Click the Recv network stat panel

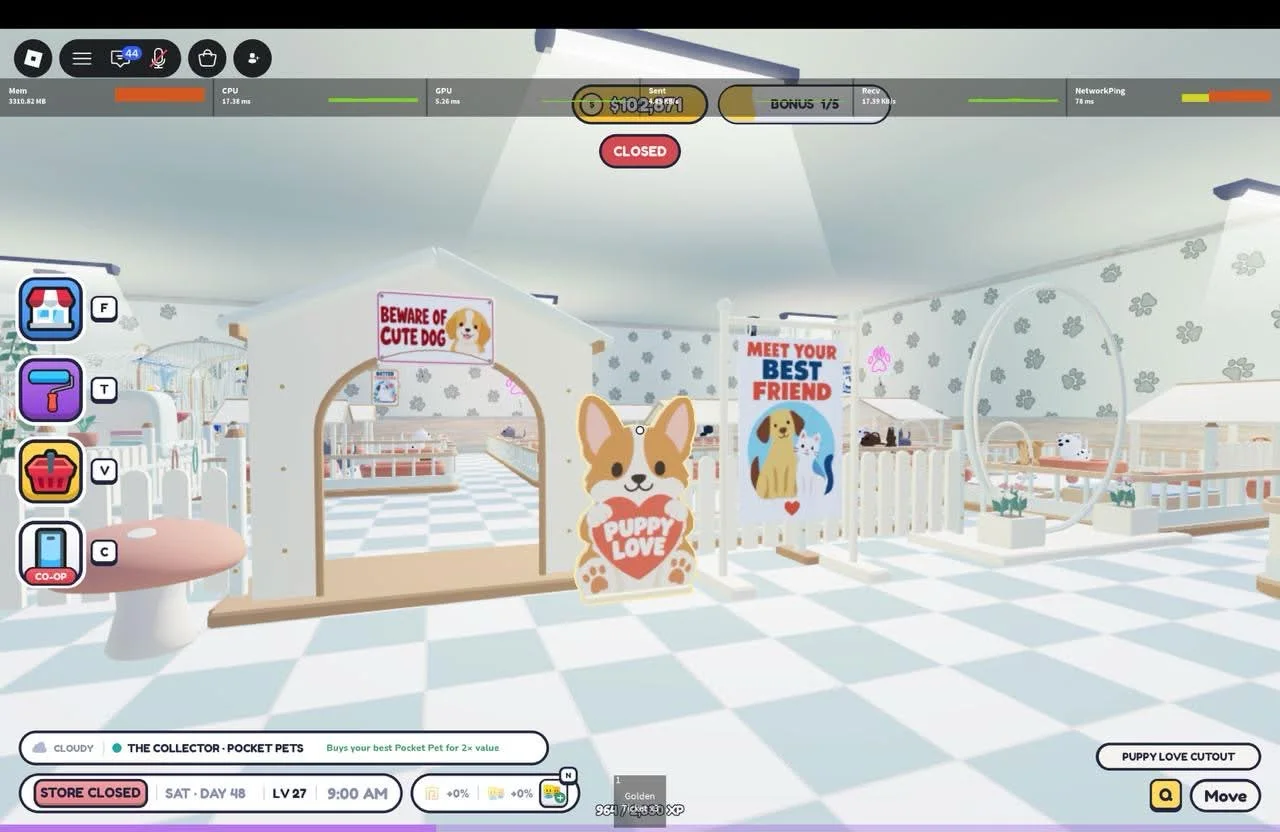pos(960,97)
